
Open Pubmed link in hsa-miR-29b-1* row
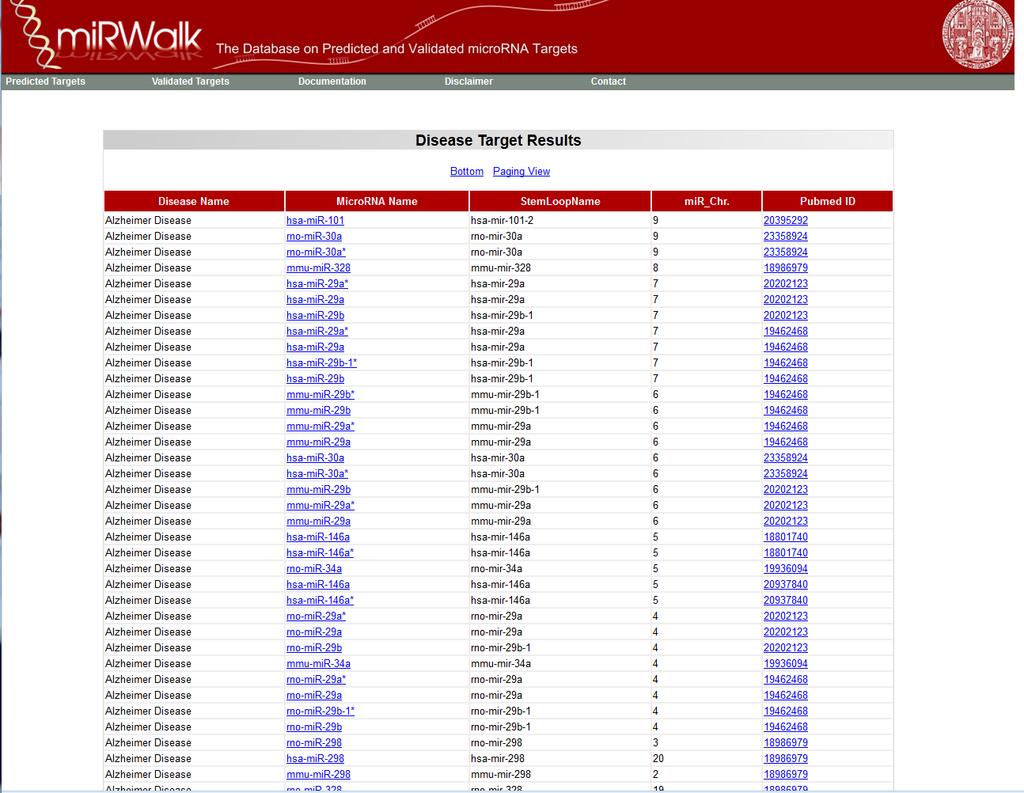pos(786,363)
